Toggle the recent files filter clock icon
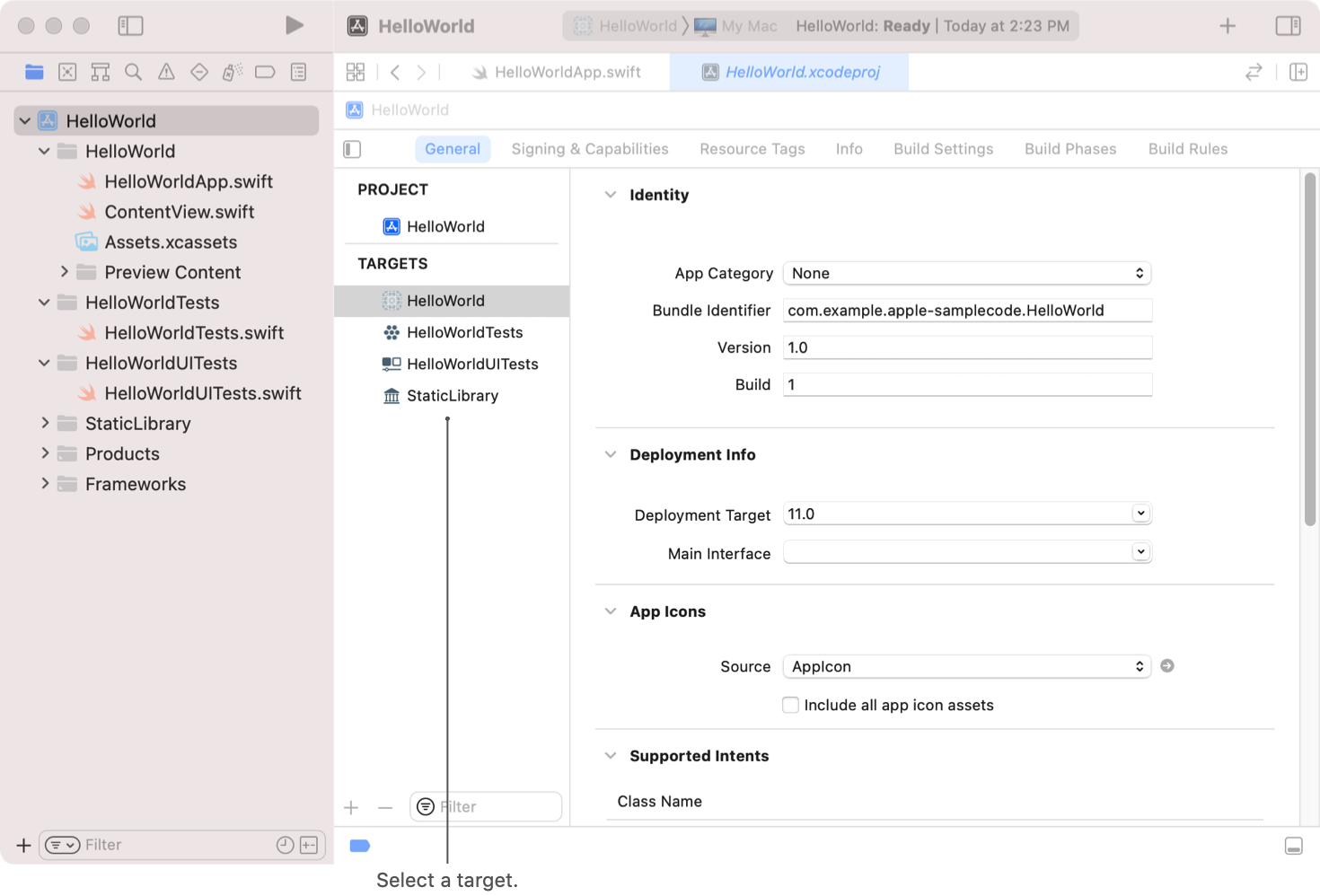 pos(285,845)
